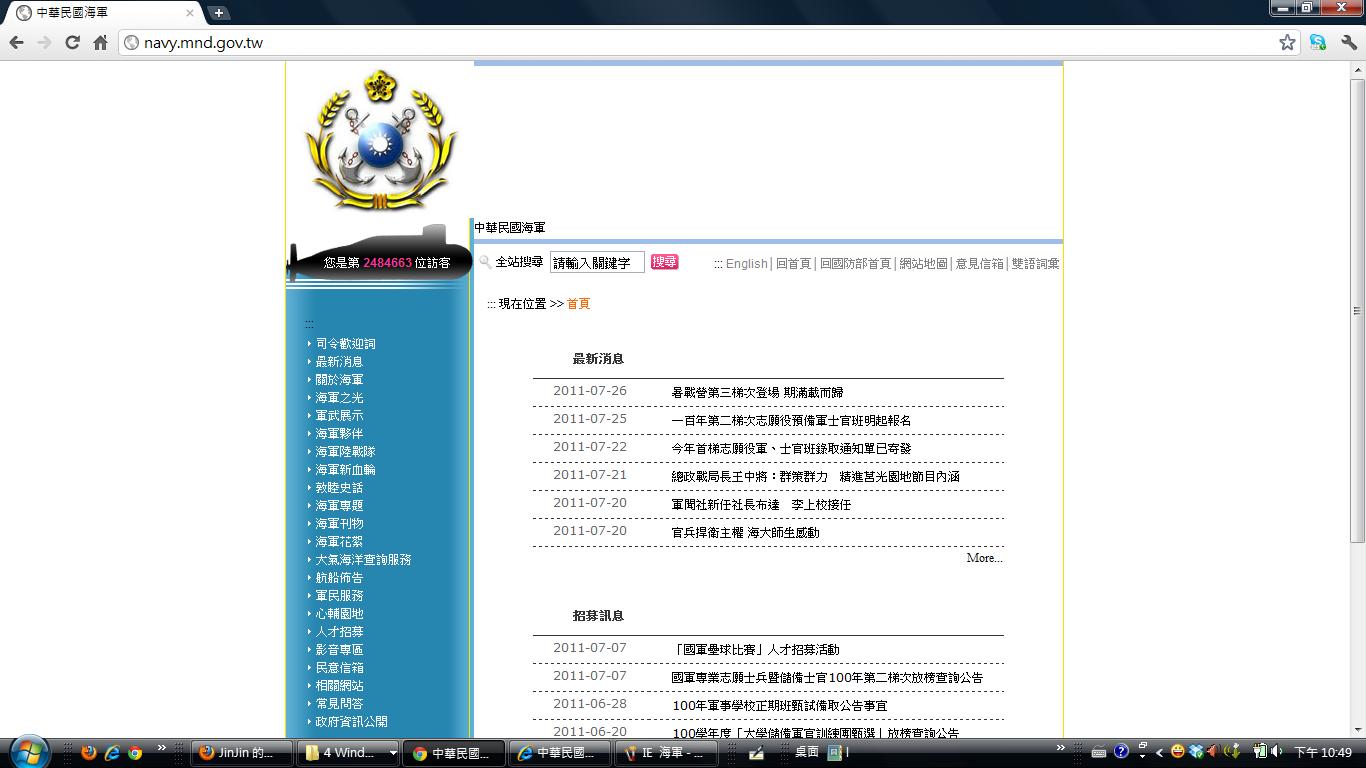Open the English version link
The height and width of the screenshot is (768, 1366).
[746, 264]
